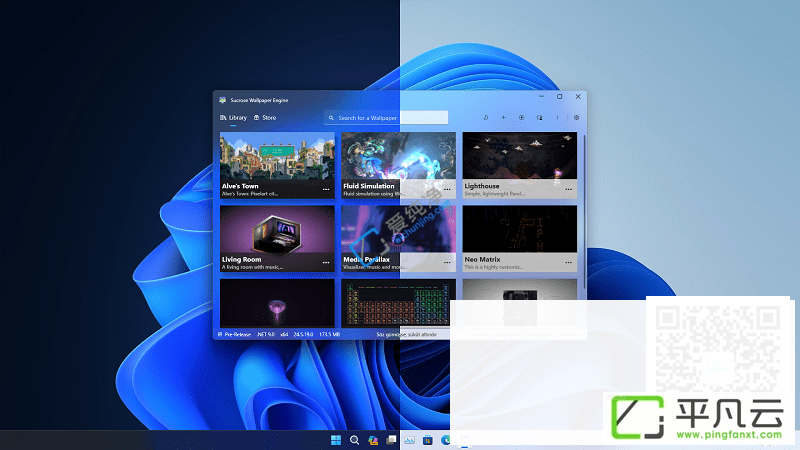Open the Lighthouse options ellipsis

point(568,189)
